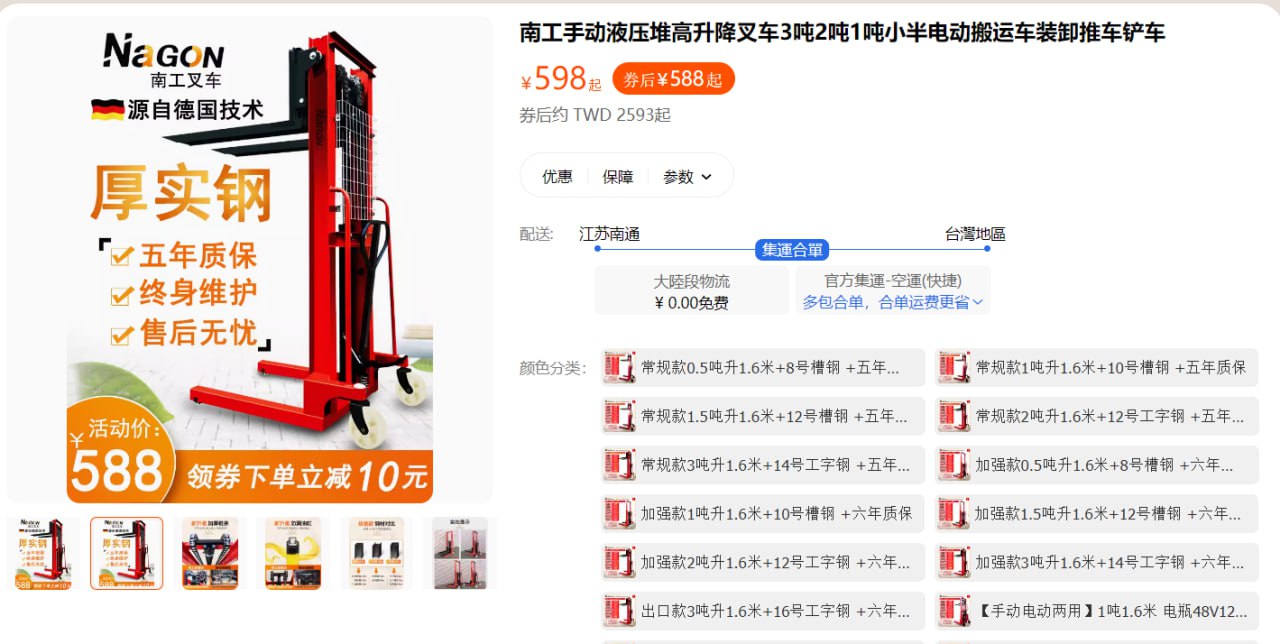Screen dimensions: 1280x644
Task: Pick the 加强款1吨升1.6米+10号槽钢 variant
Action: point(763,513)
